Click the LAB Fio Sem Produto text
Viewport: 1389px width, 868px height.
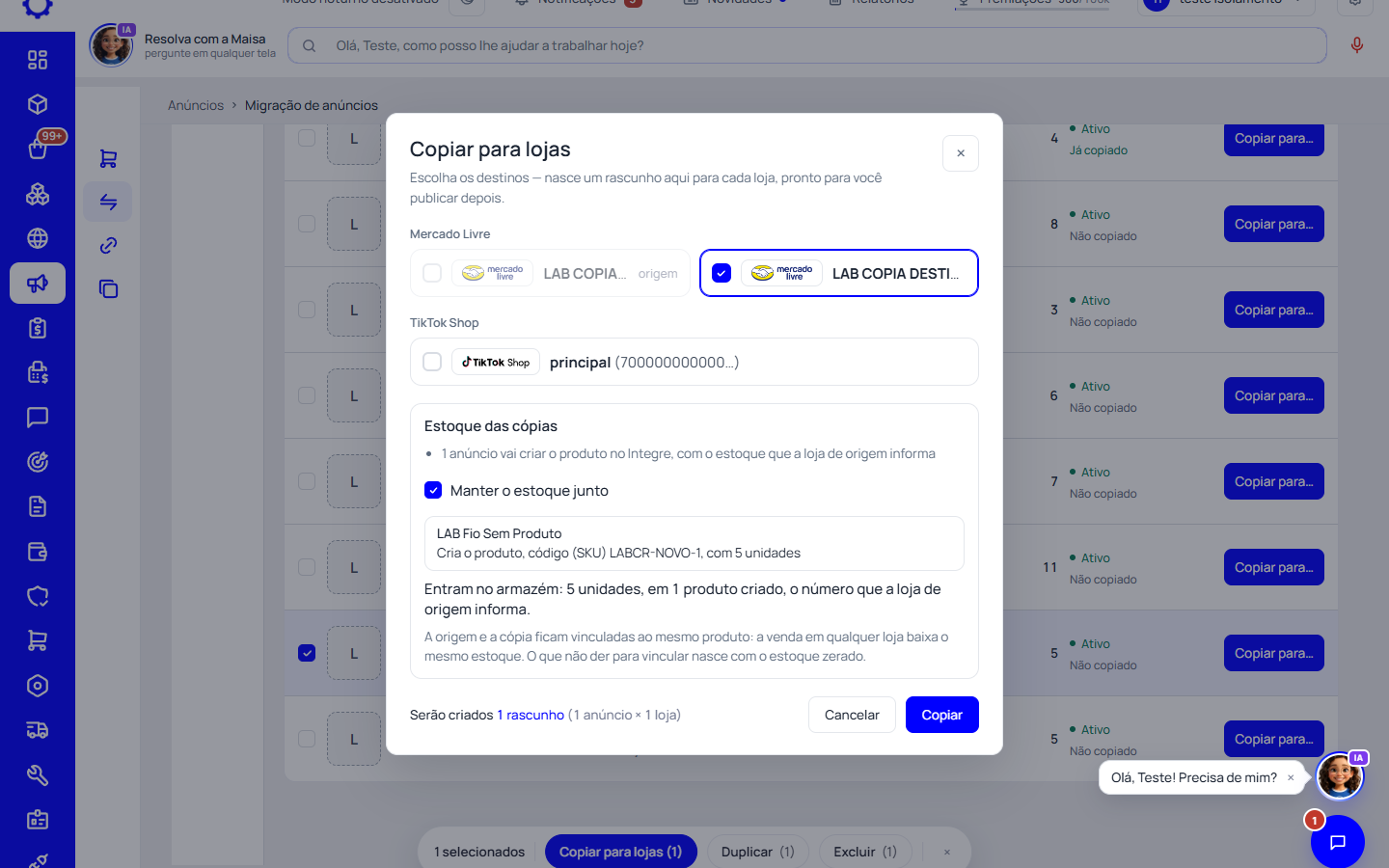499,533
